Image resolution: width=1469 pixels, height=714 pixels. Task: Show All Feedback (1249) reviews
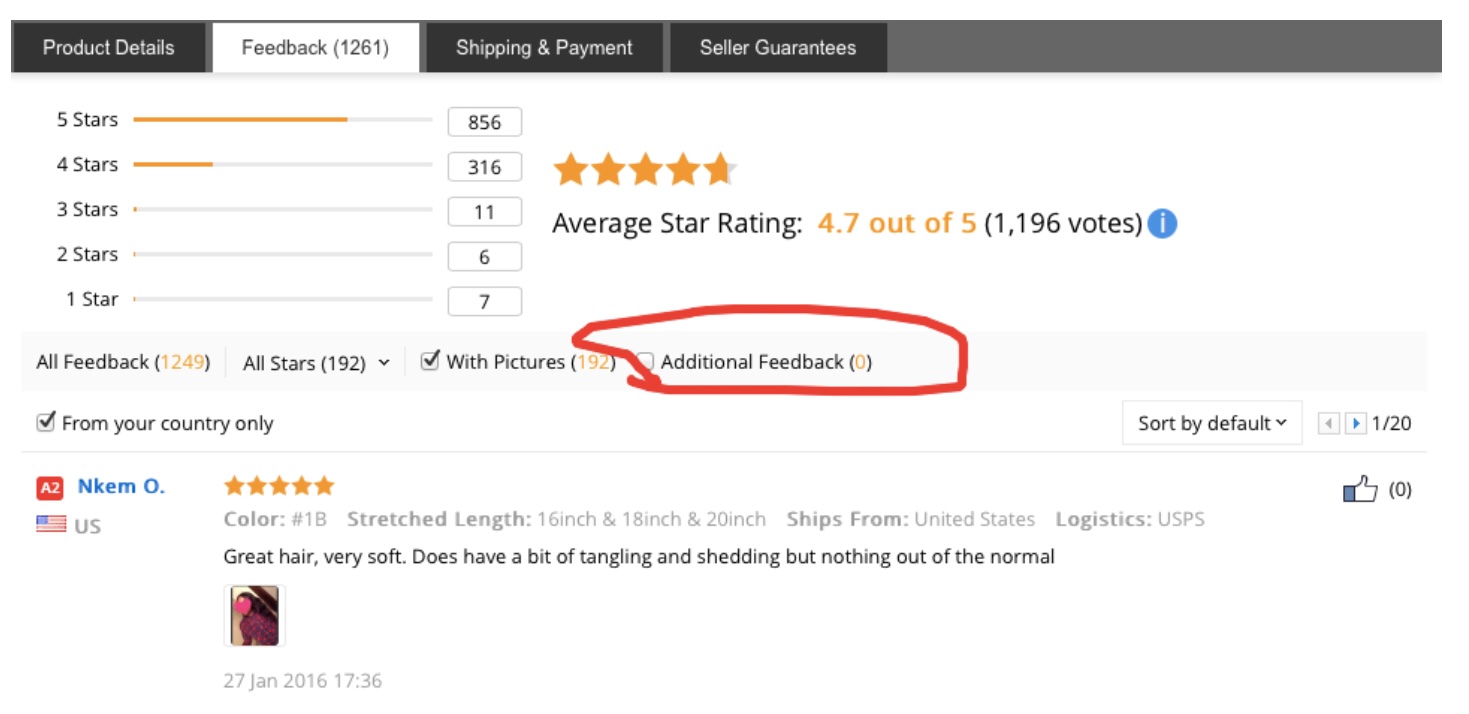pos(123,362)
